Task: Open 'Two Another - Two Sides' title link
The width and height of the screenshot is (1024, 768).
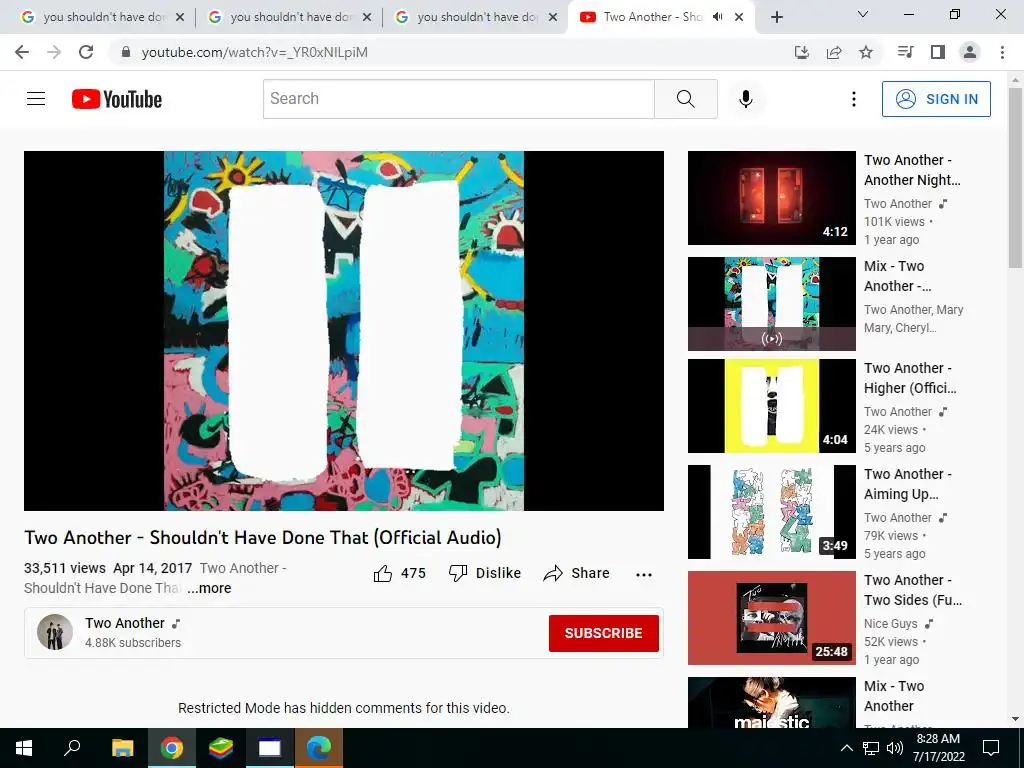Action: point(913,590)
